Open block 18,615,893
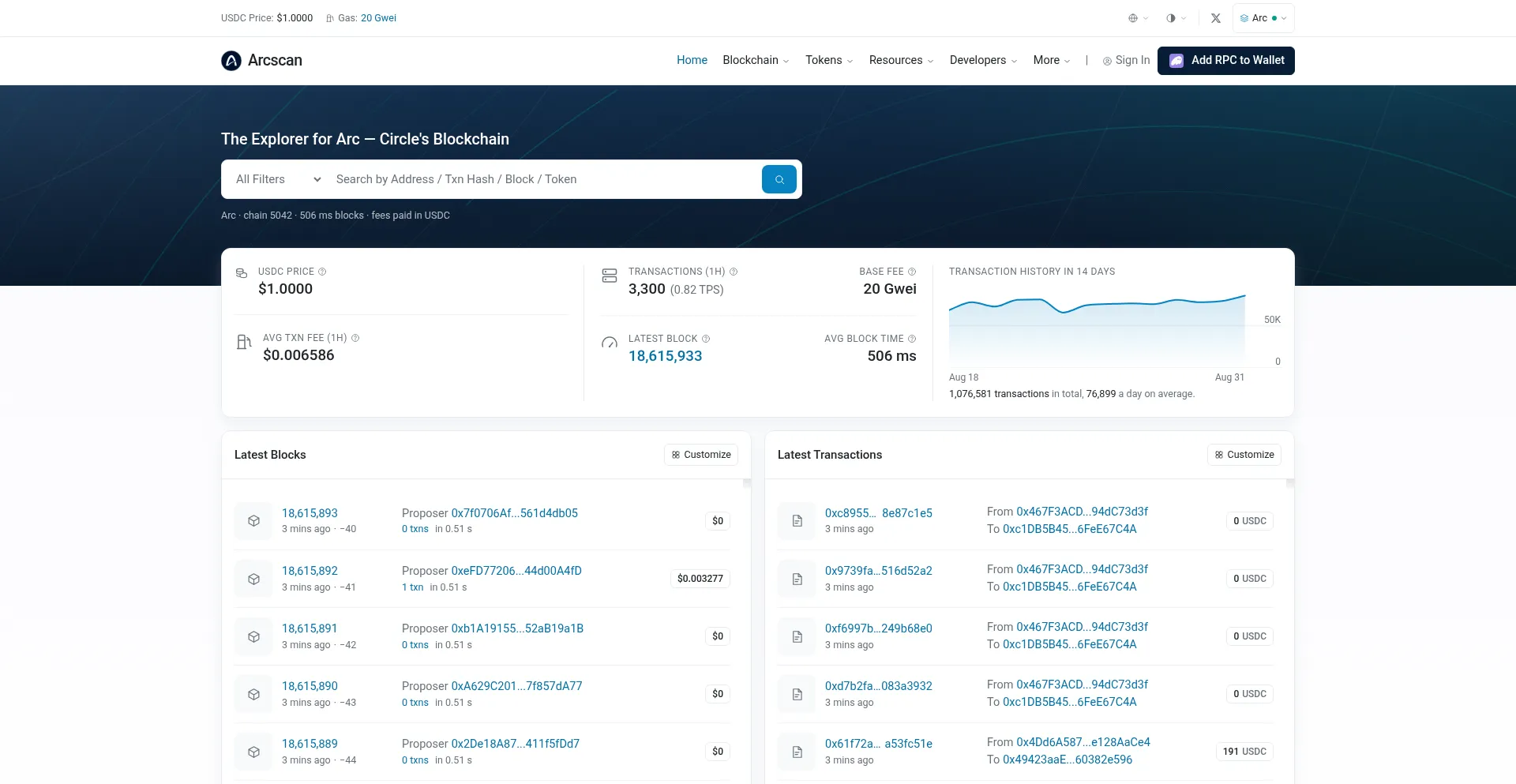Viewport: 1516px width, 784px height. 310,513
